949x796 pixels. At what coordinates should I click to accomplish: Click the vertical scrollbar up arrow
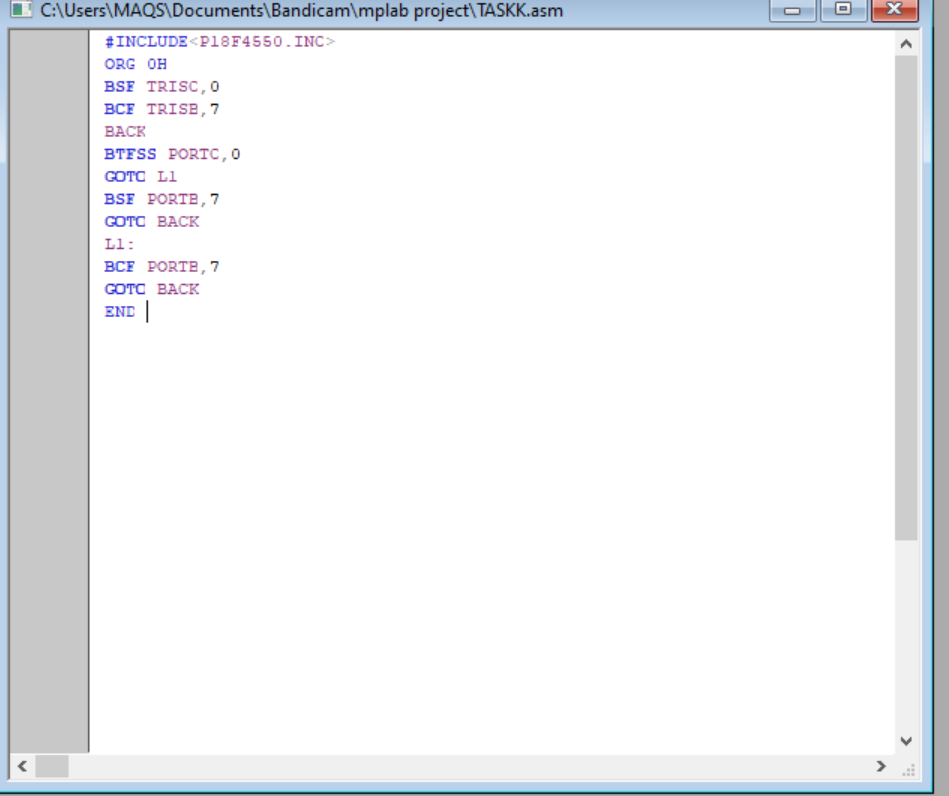(x=906, y=44)
